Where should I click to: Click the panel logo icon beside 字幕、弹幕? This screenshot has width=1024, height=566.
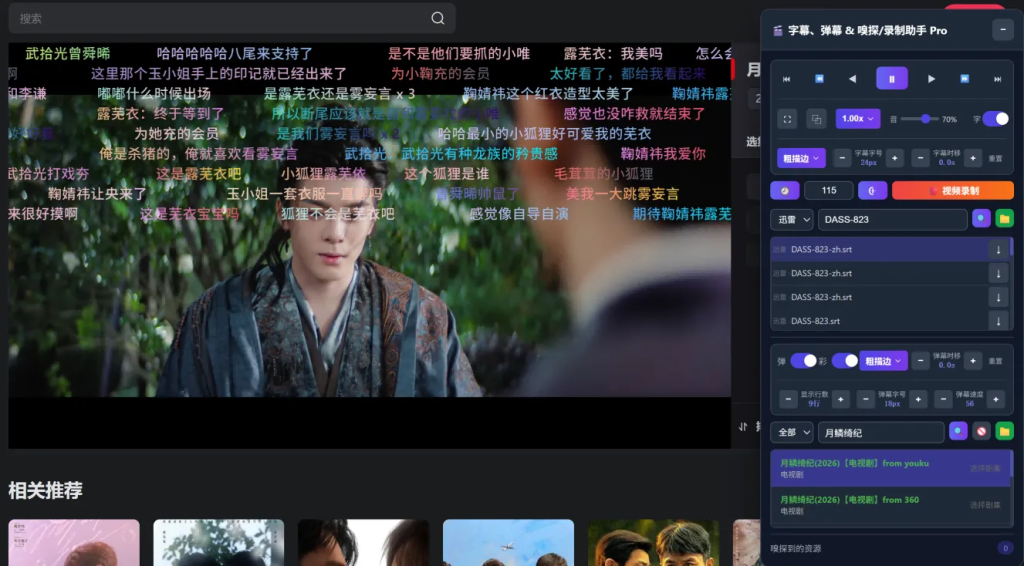click(778, 31)
